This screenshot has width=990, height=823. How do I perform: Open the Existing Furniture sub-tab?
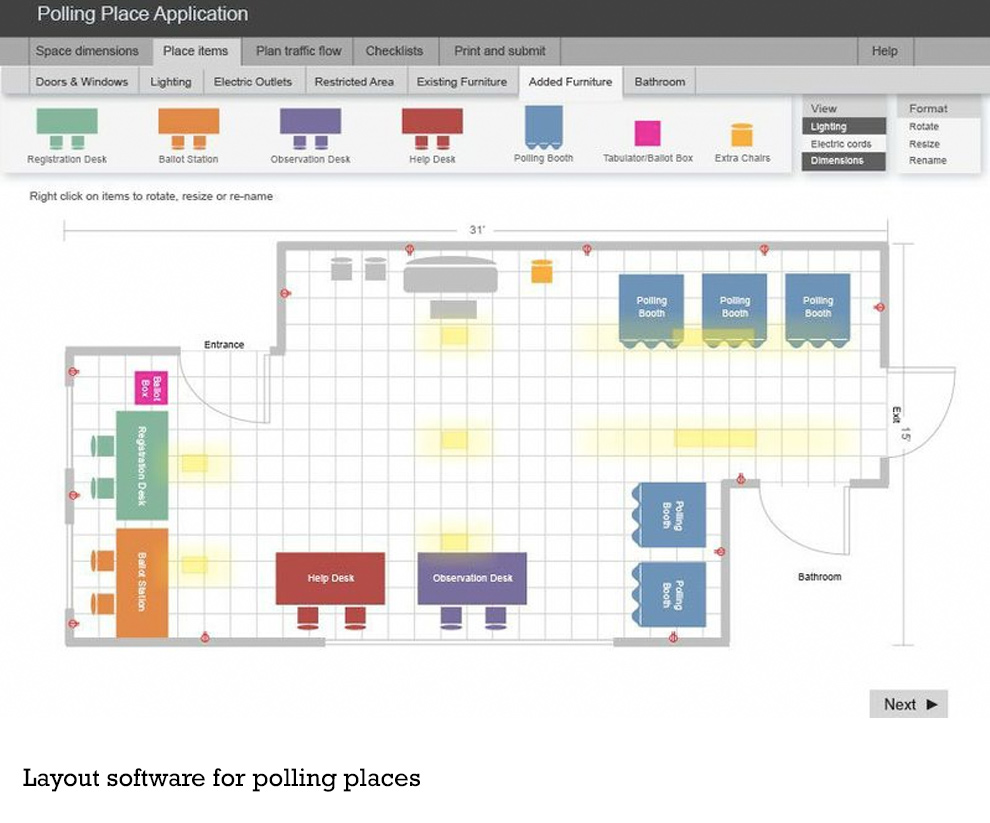[461, 82]
